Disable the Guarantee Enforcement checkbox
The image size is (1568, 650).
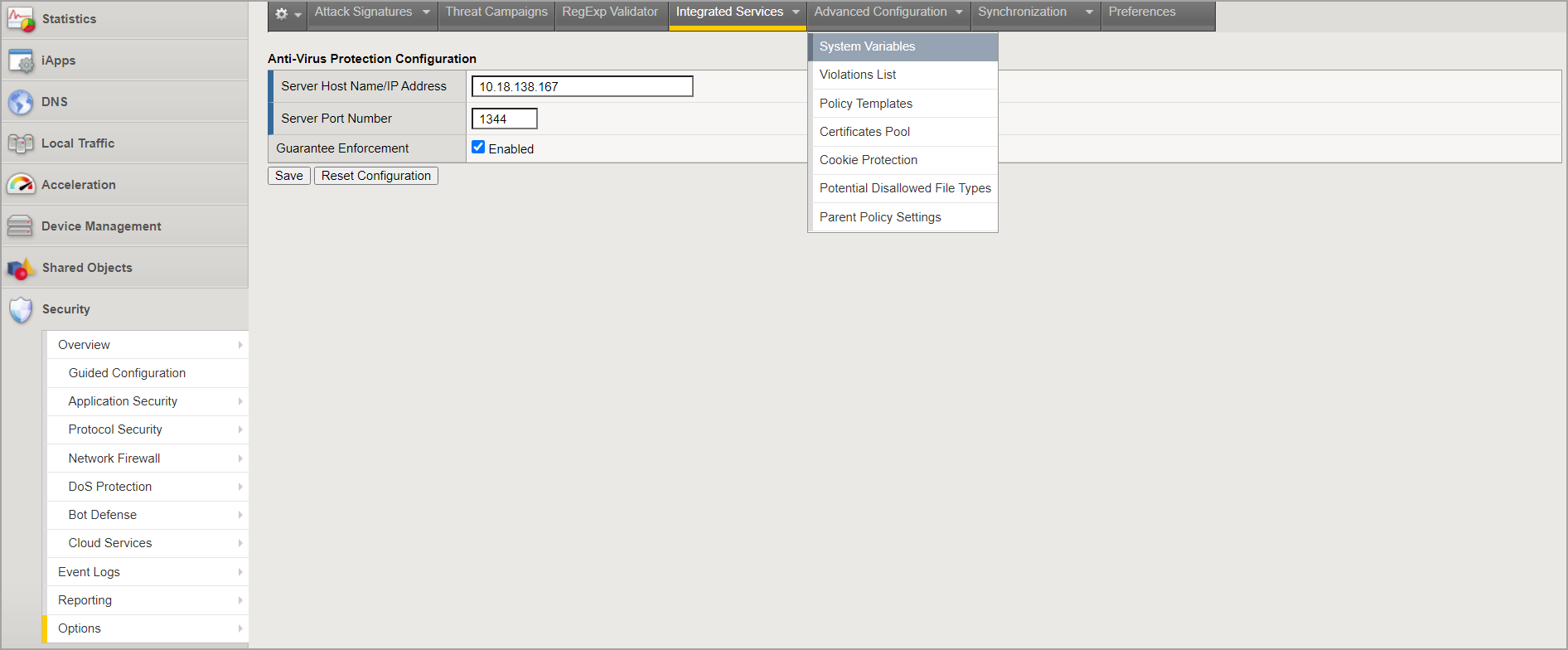pyautogui.click(x=478, y=148)
